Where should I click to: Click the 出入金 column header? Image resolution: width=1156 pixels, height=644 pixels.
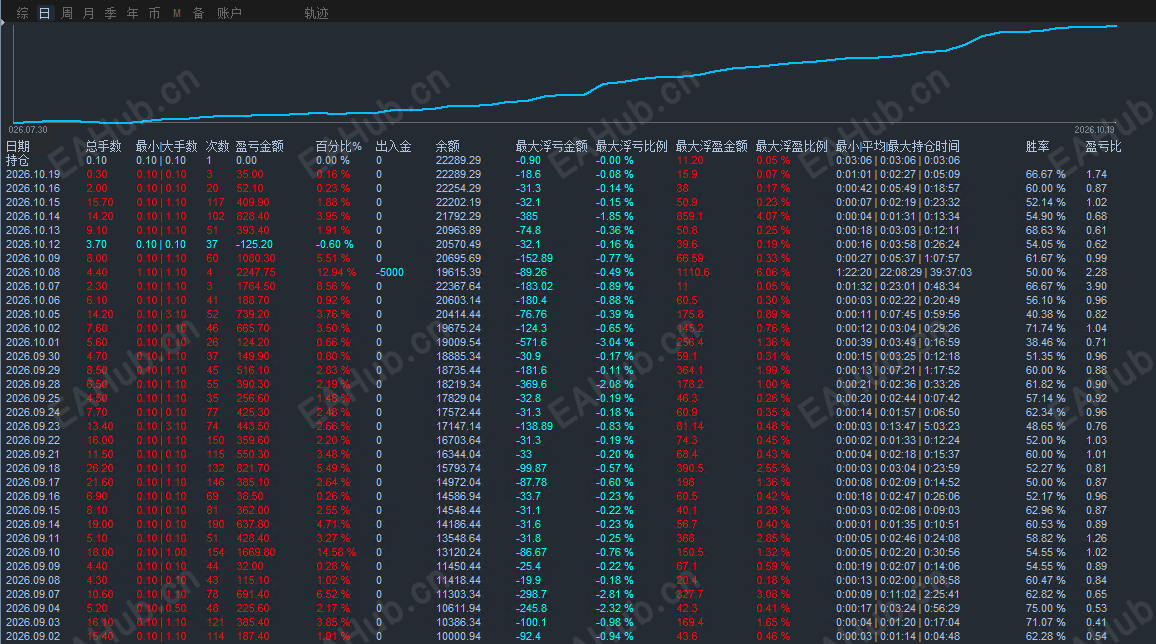(394, 147)
